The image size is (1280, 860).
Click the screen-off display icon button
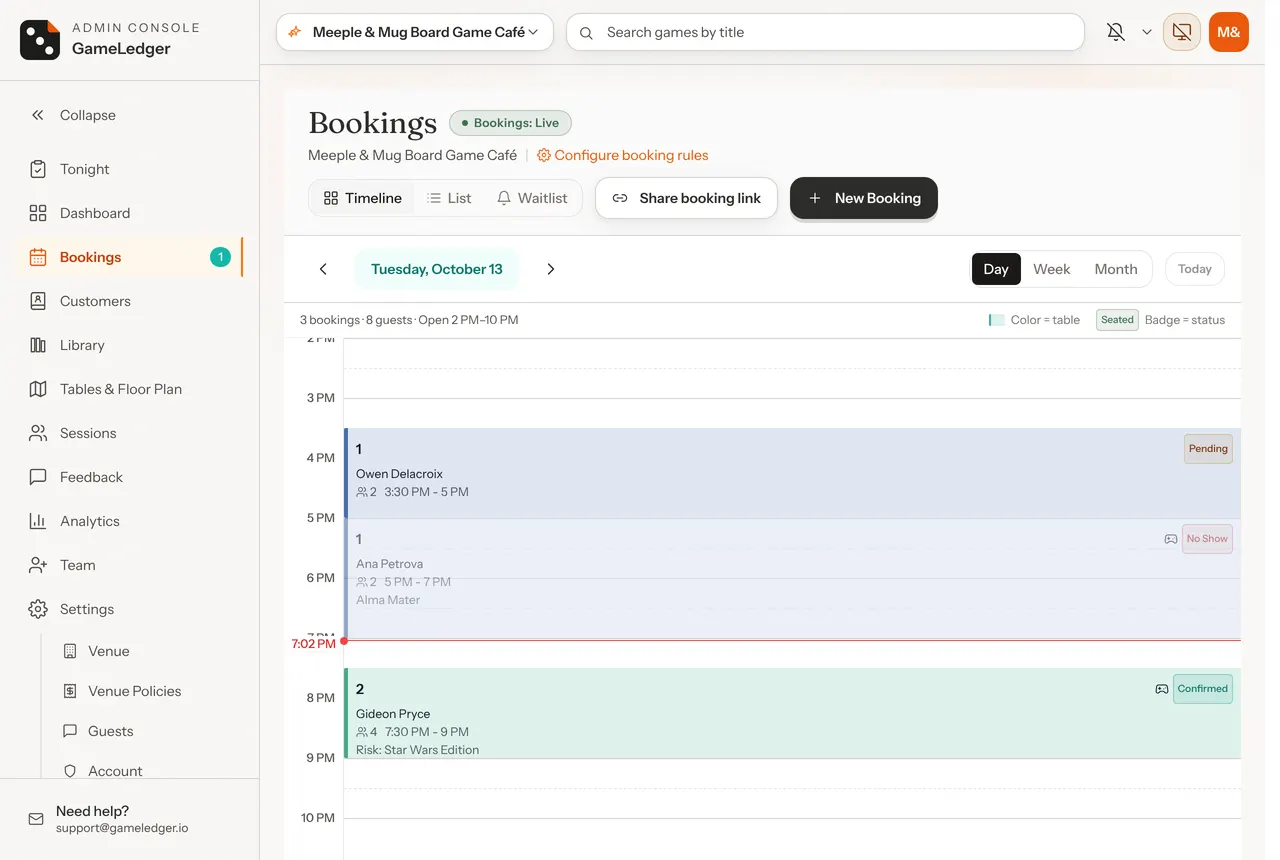click(1182, 32)
